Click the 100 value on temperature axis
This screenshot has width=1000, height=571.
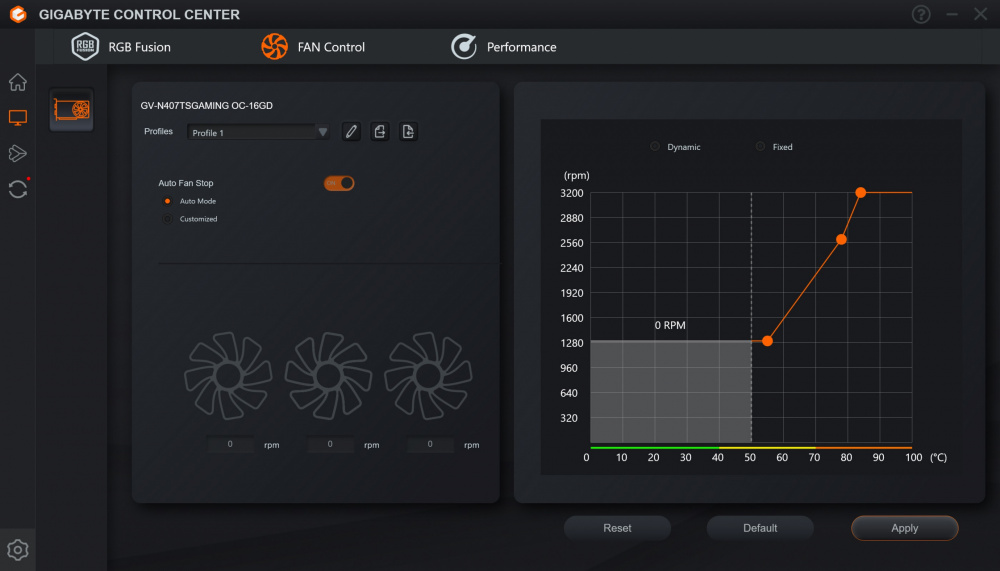click(913, 457)
